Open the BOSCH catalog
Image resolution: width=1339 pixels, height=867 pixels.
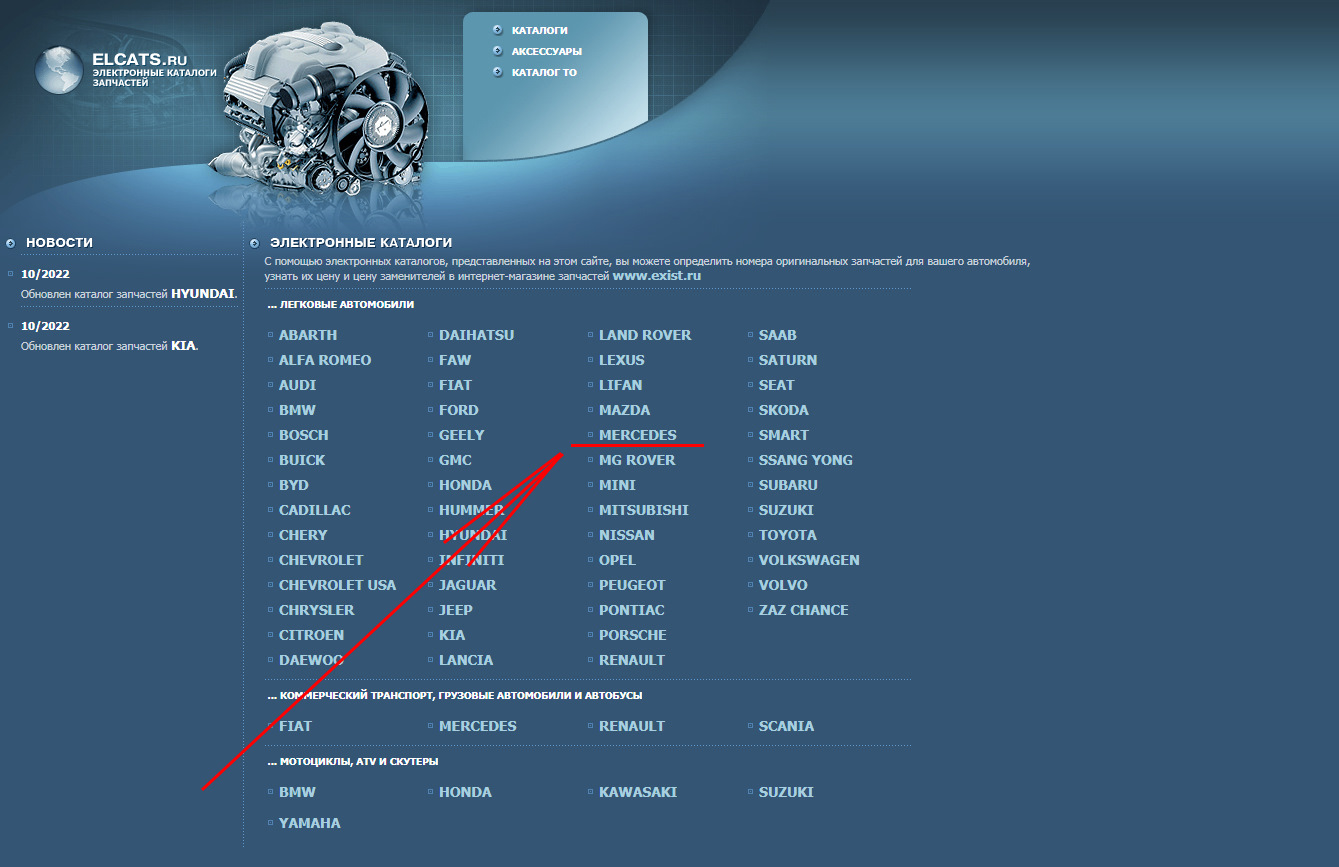point(304,435)
